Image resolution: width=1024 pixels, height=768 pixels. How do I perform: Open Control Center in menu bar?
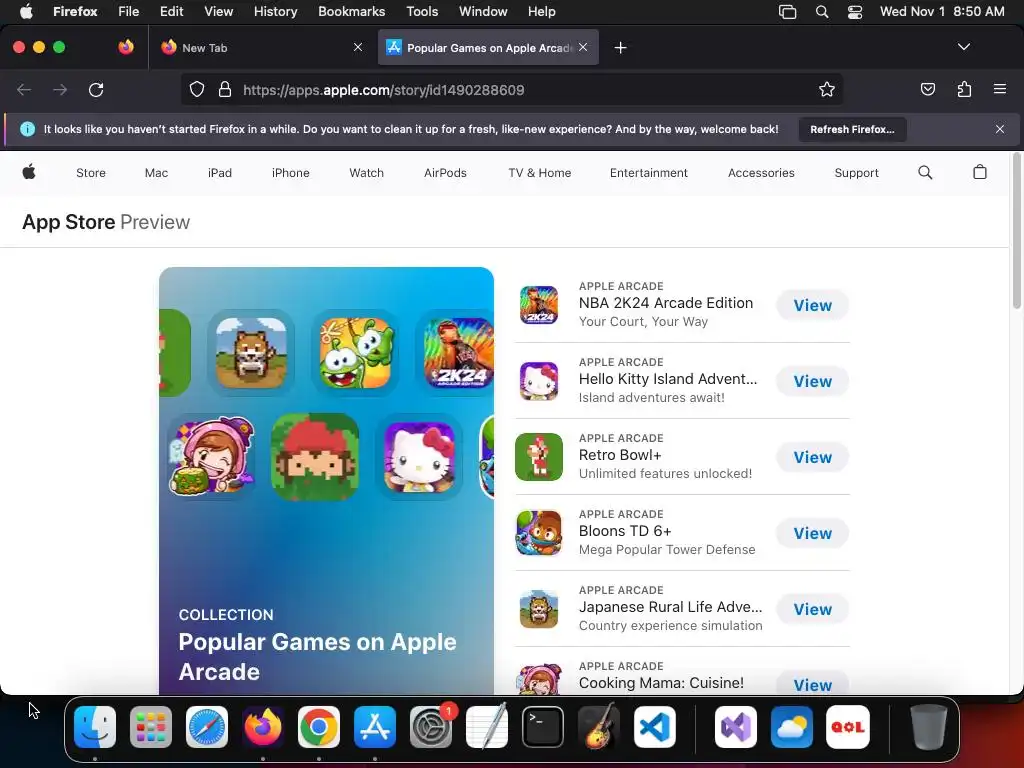(855, 12)
